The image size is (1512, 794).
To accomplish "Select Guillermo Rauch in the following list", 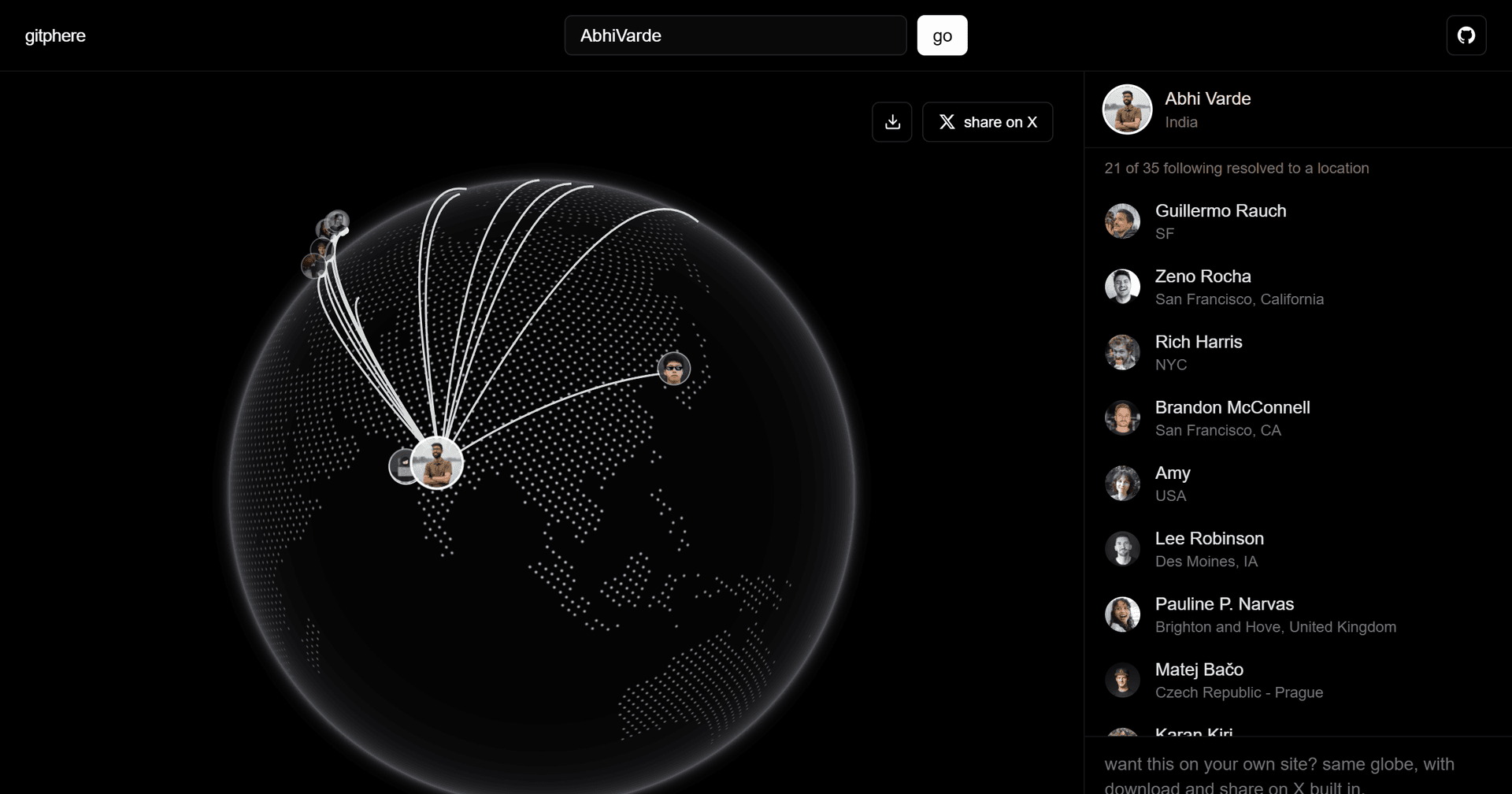I will tap(1298, 221).
